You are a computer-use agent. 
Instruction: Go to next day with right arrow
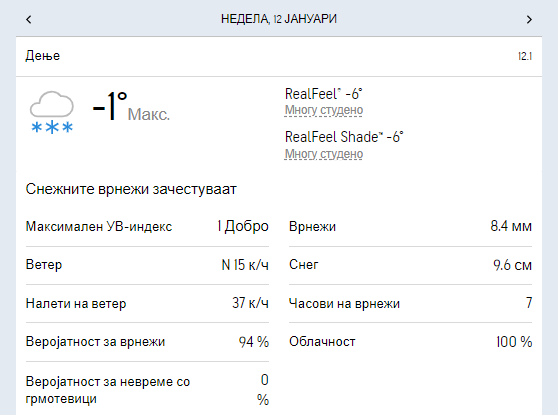(x=529, y=19)
